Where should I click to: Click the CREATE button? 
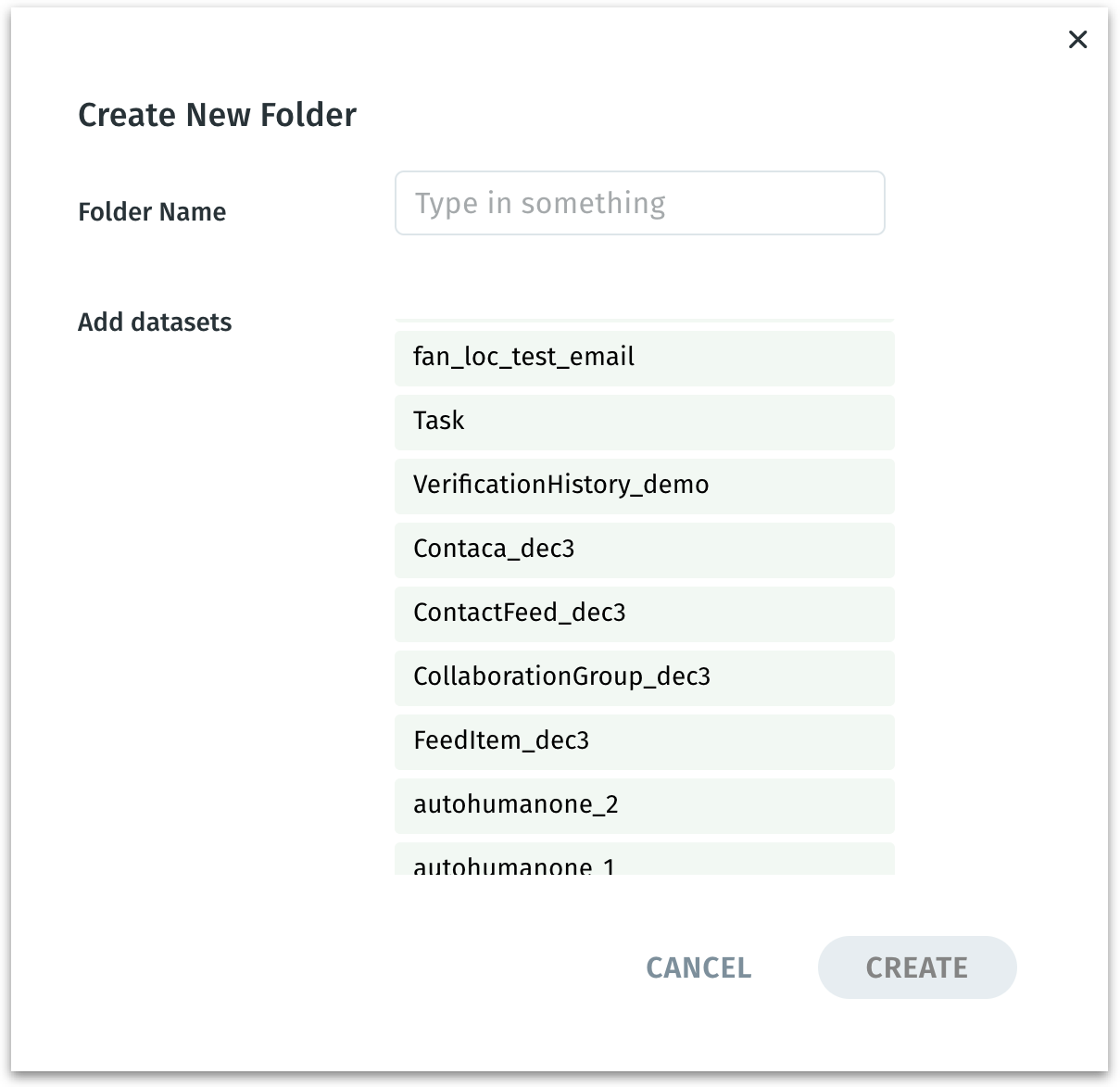(916, 967)
